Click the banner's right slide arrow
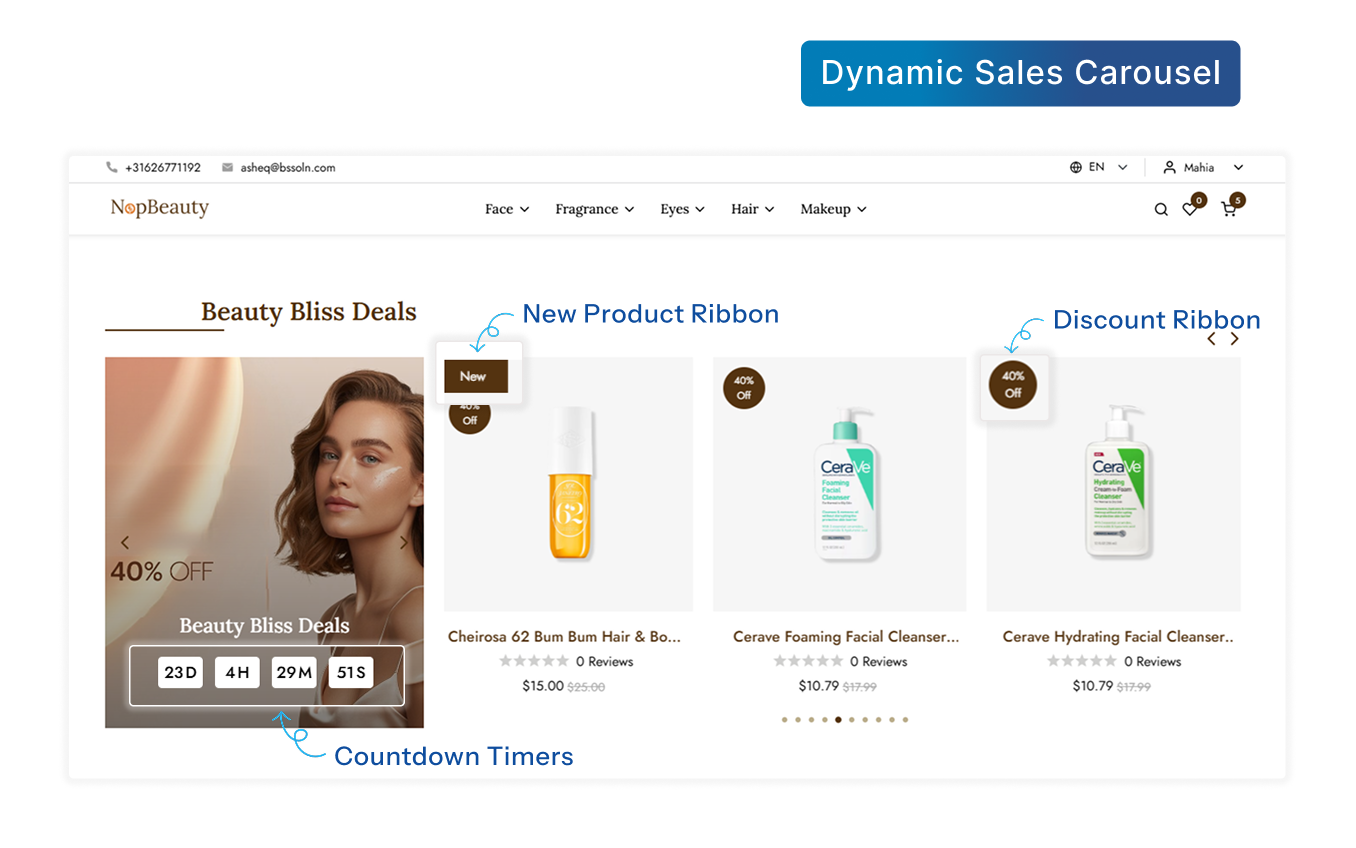1356x848 pixels. click(404, 543)
